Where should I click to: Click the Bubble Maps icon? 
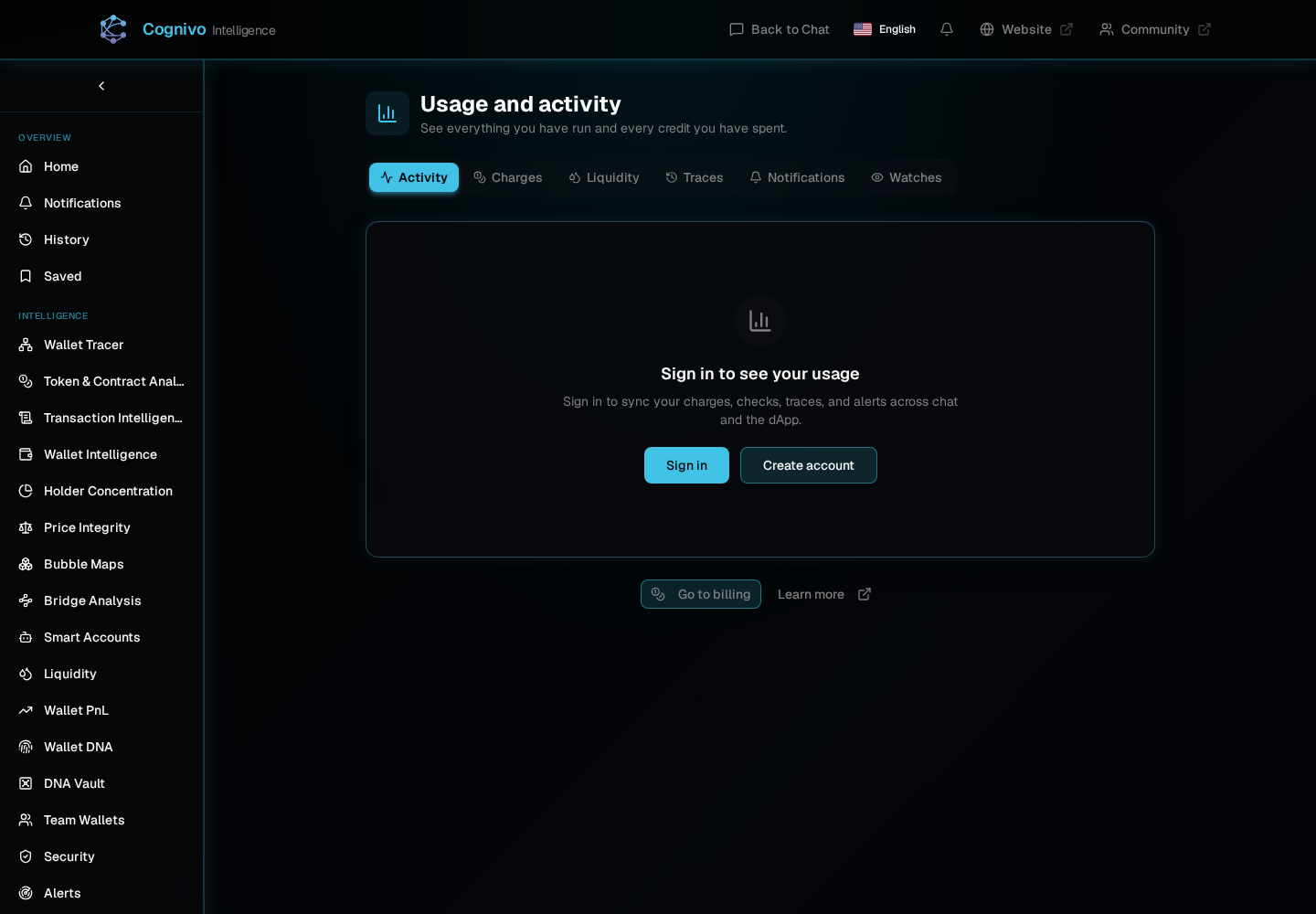pos(26,564)
